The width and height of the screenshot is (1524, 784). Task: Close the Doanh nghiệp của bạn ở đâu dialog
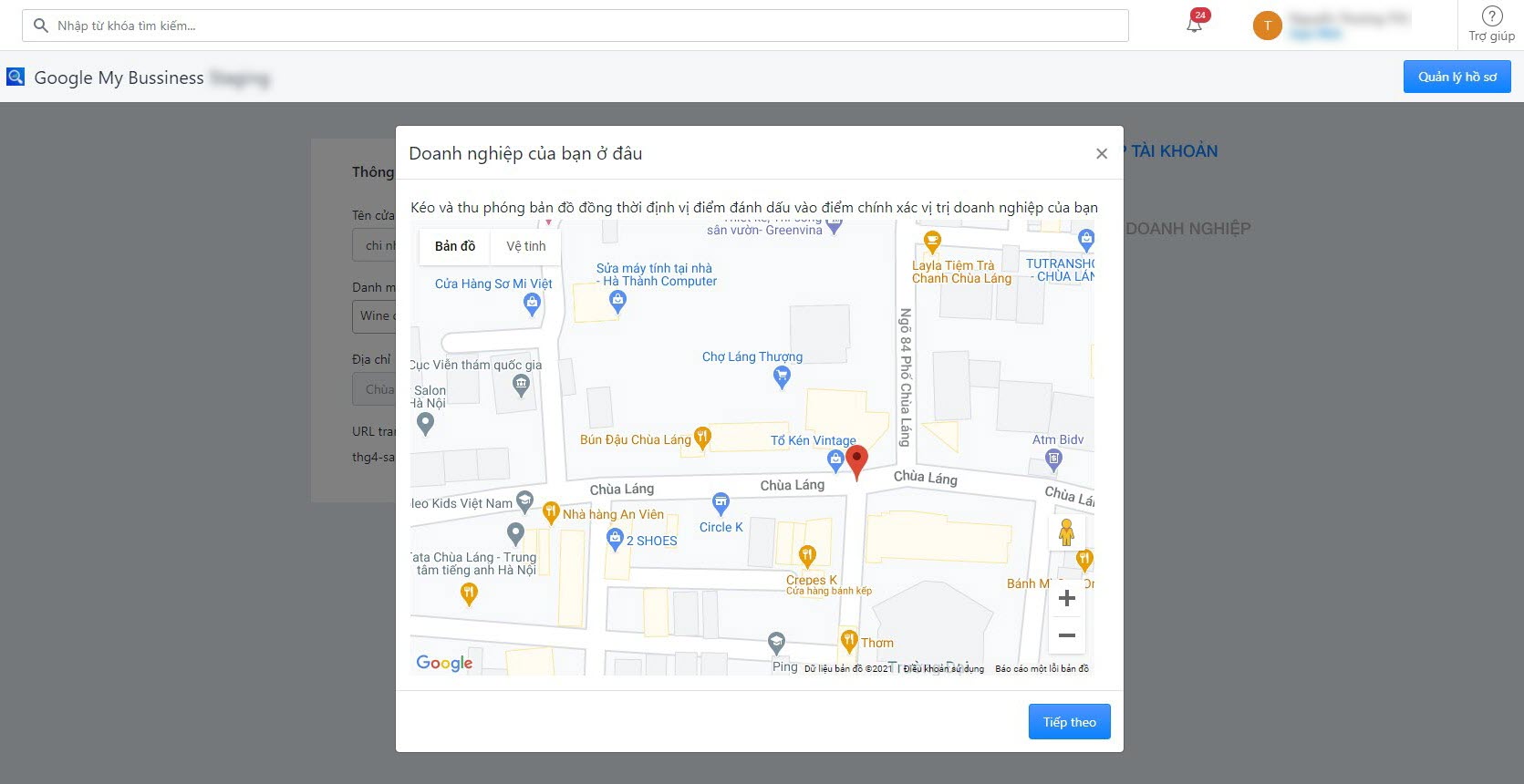[x=1102, y=153]
